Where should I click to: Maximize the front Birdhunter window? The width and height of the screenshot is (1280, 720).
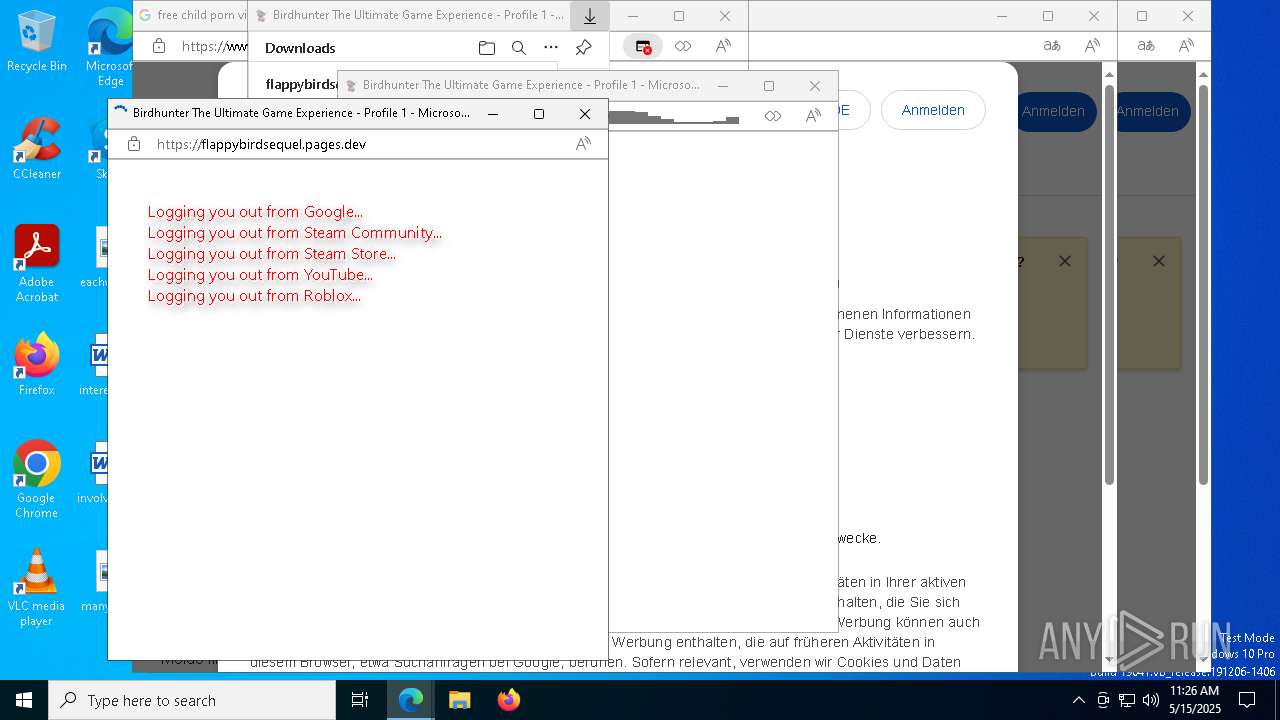pyautogui.click(x=539, y=114)
